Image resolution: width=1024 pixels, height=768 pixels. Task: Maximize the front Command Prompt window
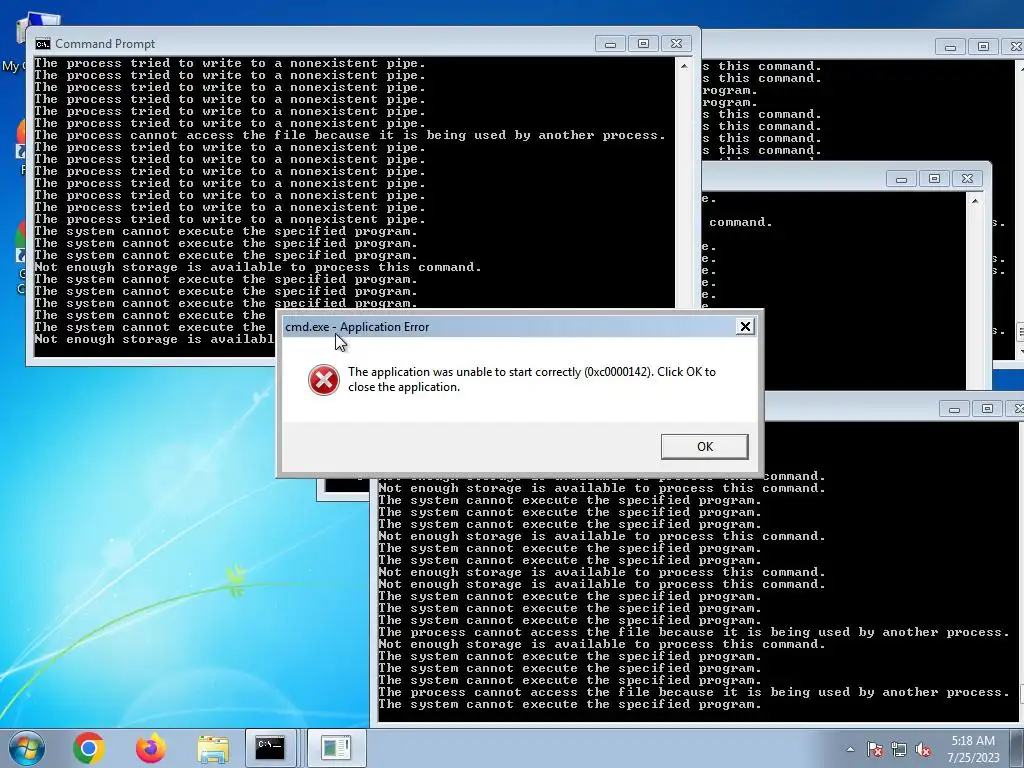(643, 44)
